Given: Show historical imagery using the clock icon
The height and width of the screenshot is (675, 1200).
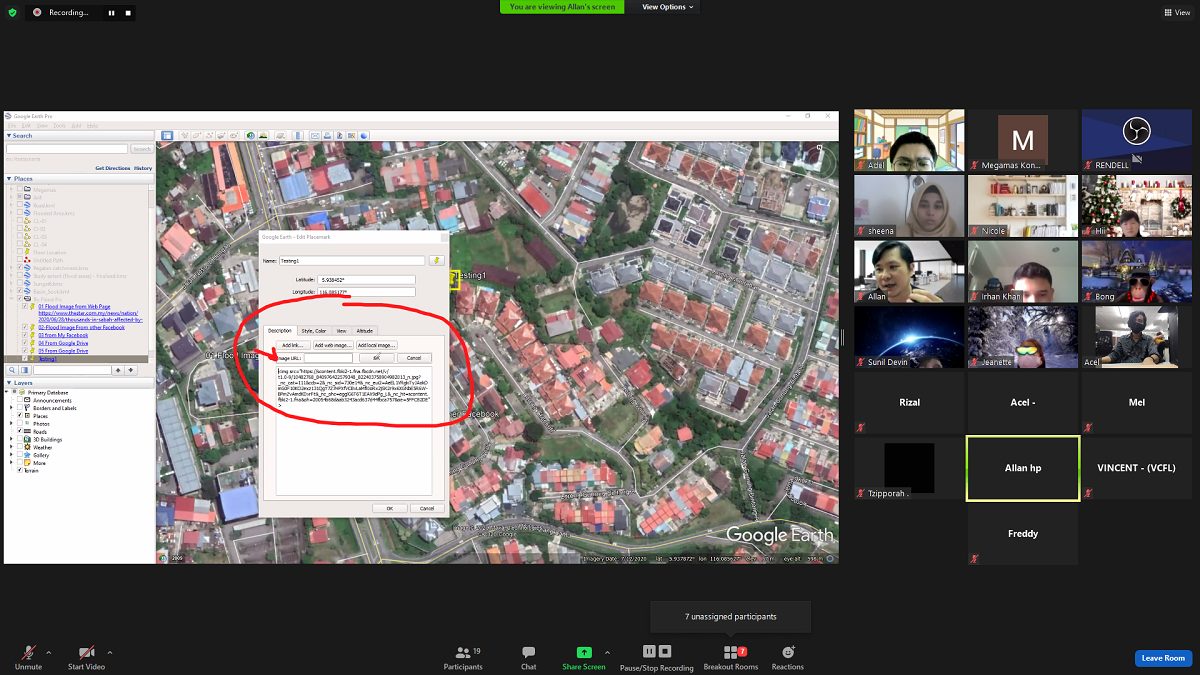Looking at the screenshot, I should 251,135.
